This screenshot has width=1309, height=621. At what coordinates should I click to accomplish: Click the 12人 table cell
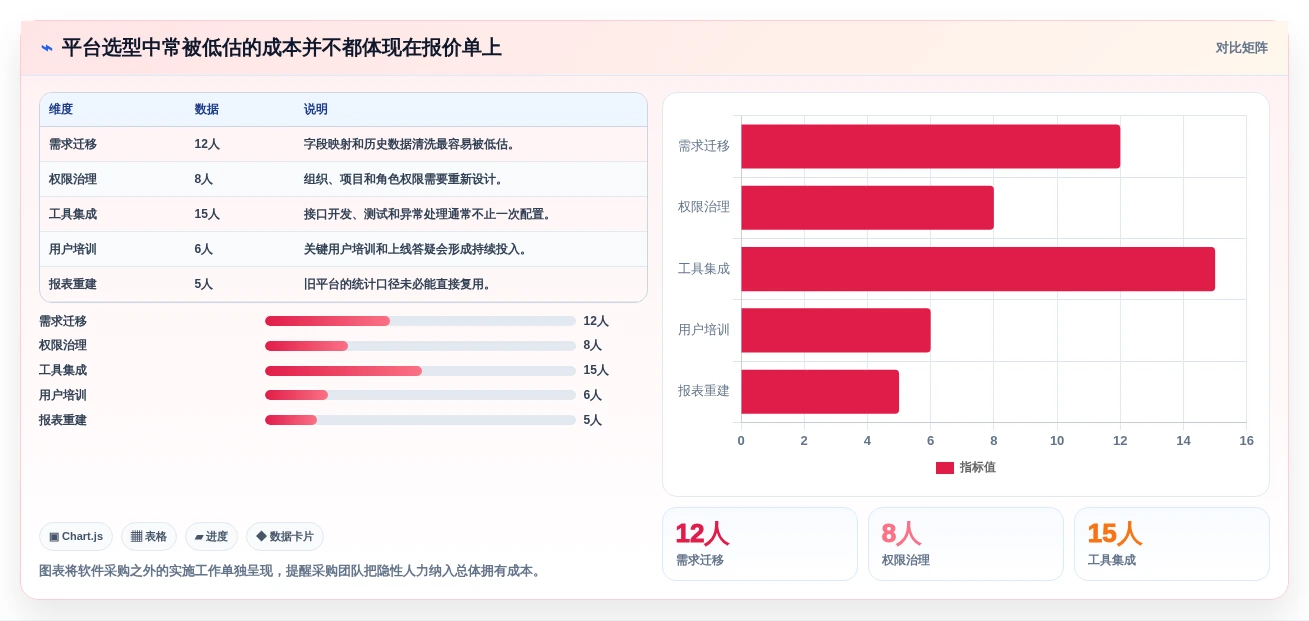(x=207, y=144)
